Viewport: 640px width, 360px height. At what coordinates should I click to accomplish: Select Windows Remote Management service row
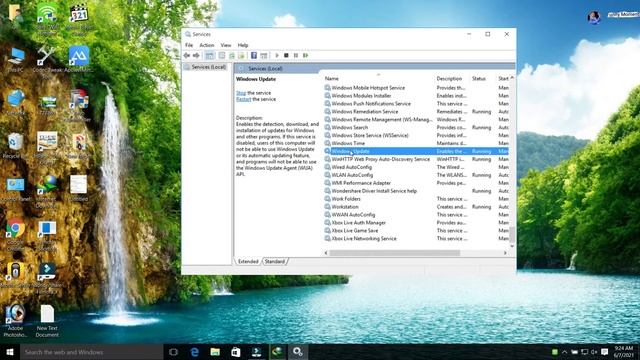[416, 120]
